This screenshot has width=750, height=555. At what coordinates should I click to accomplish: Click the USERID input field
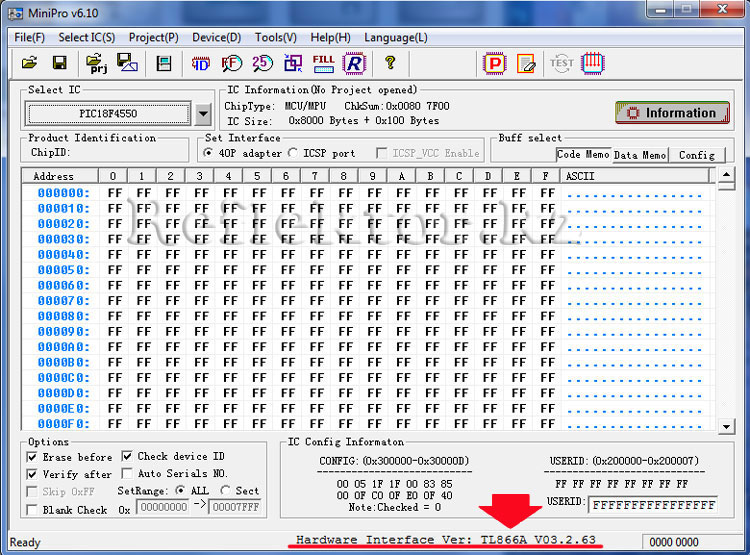tap(653, 505)
